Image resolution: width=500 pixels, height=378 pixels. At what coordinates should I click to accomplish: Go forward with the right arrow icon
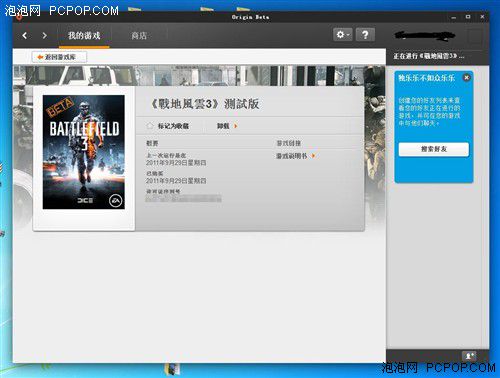point(44,35)
